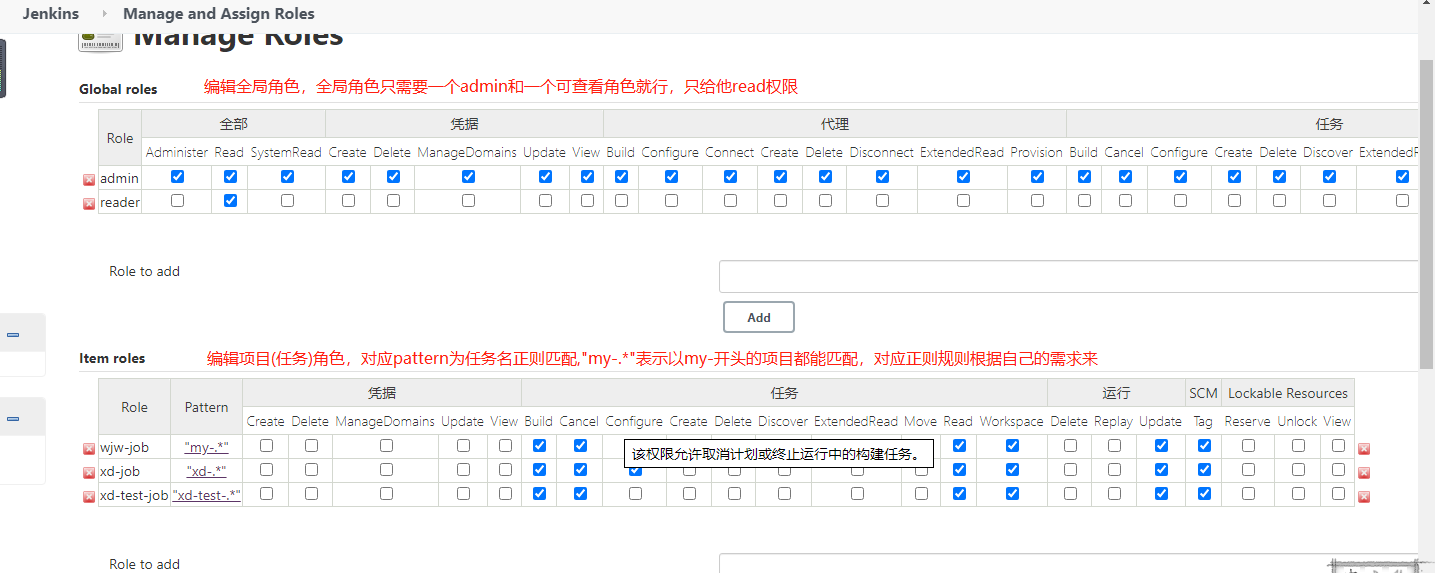The image size is (1435, 573).
Task: Uncheck SystemRead for the admin role
Action: coord(287,176)
